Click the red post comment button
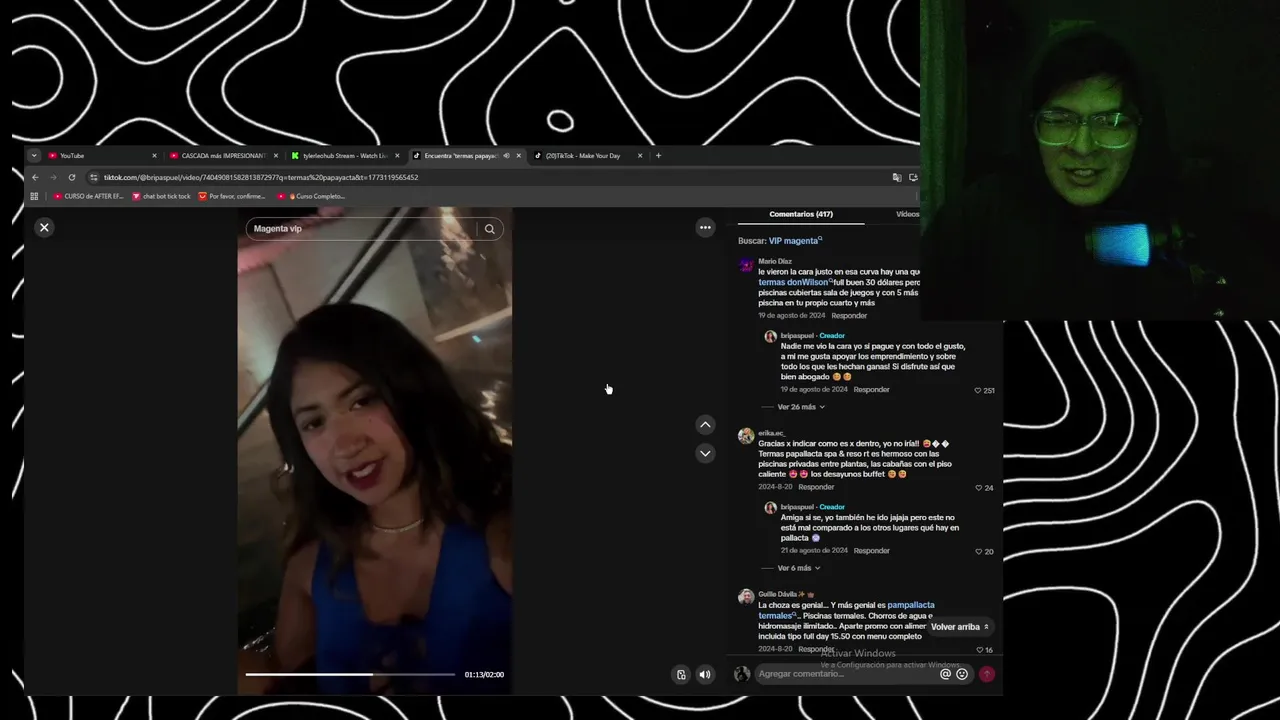Screen dimensions: 1280x720 point(987,674)
